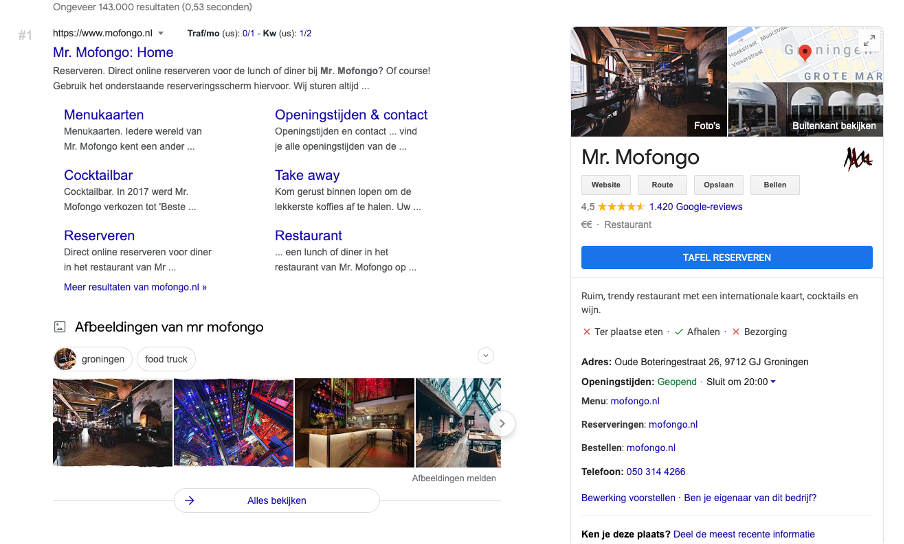
Task: Open Buitenkant bekijken thumbnail
Action: [805, 109]
